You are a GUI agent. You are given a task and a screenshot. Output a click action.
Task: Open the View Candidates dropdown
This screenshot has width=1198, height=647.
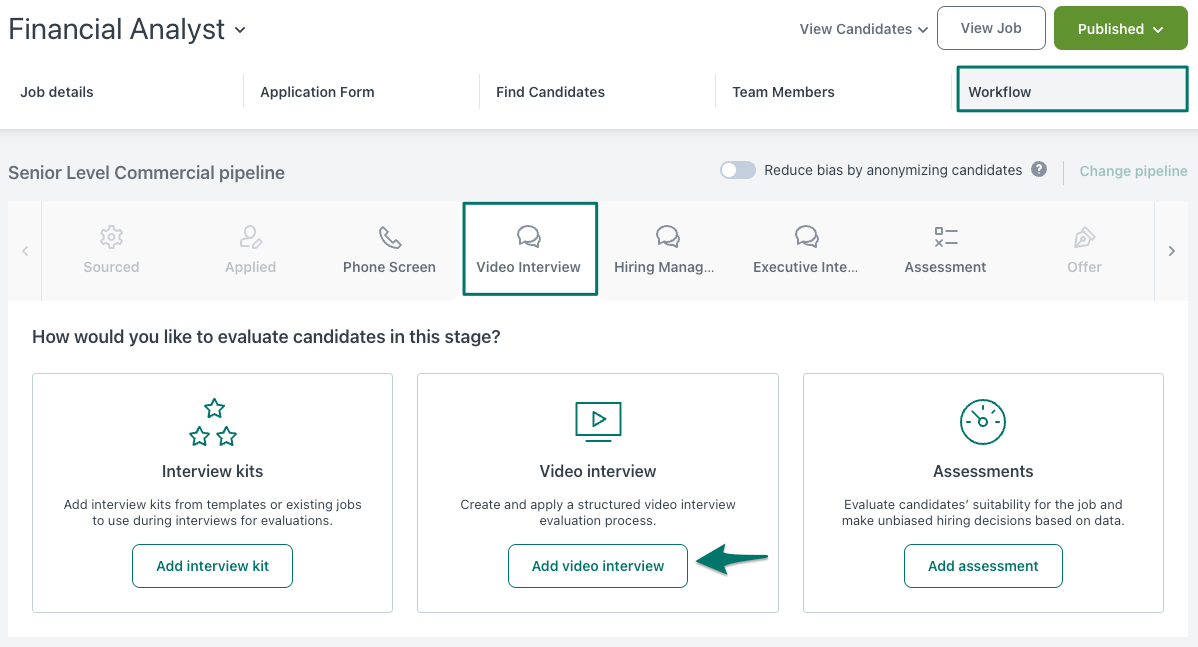pyautogui.click(x=863, y=29)
